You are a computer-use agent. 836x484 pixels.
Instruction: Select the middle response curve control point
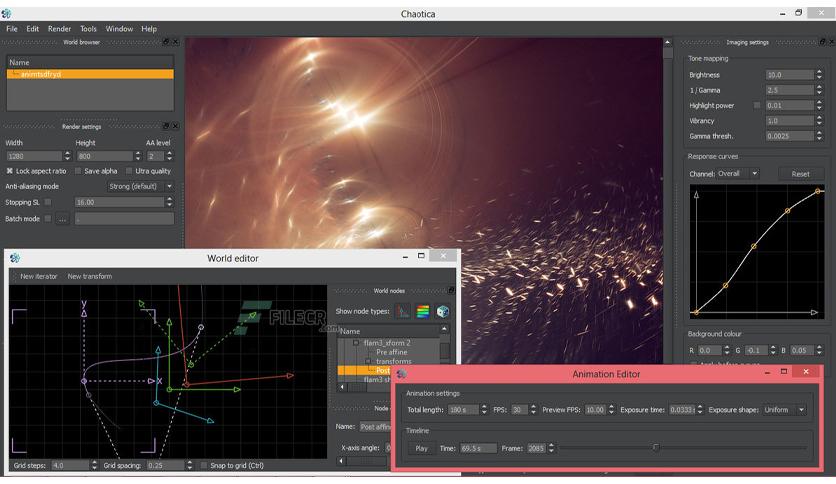click(754, 246)
